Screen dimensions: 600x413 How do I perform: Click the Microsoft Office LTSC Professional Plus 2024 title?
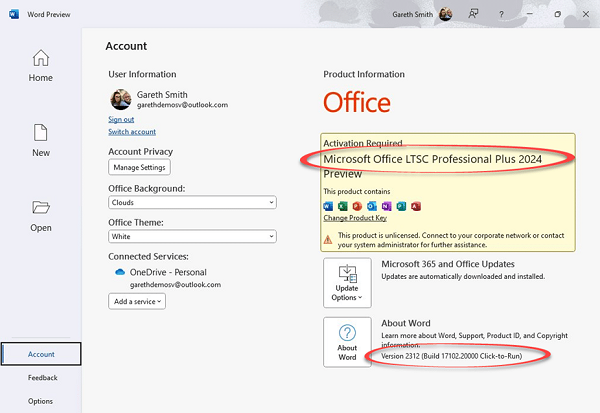[432, 159]
